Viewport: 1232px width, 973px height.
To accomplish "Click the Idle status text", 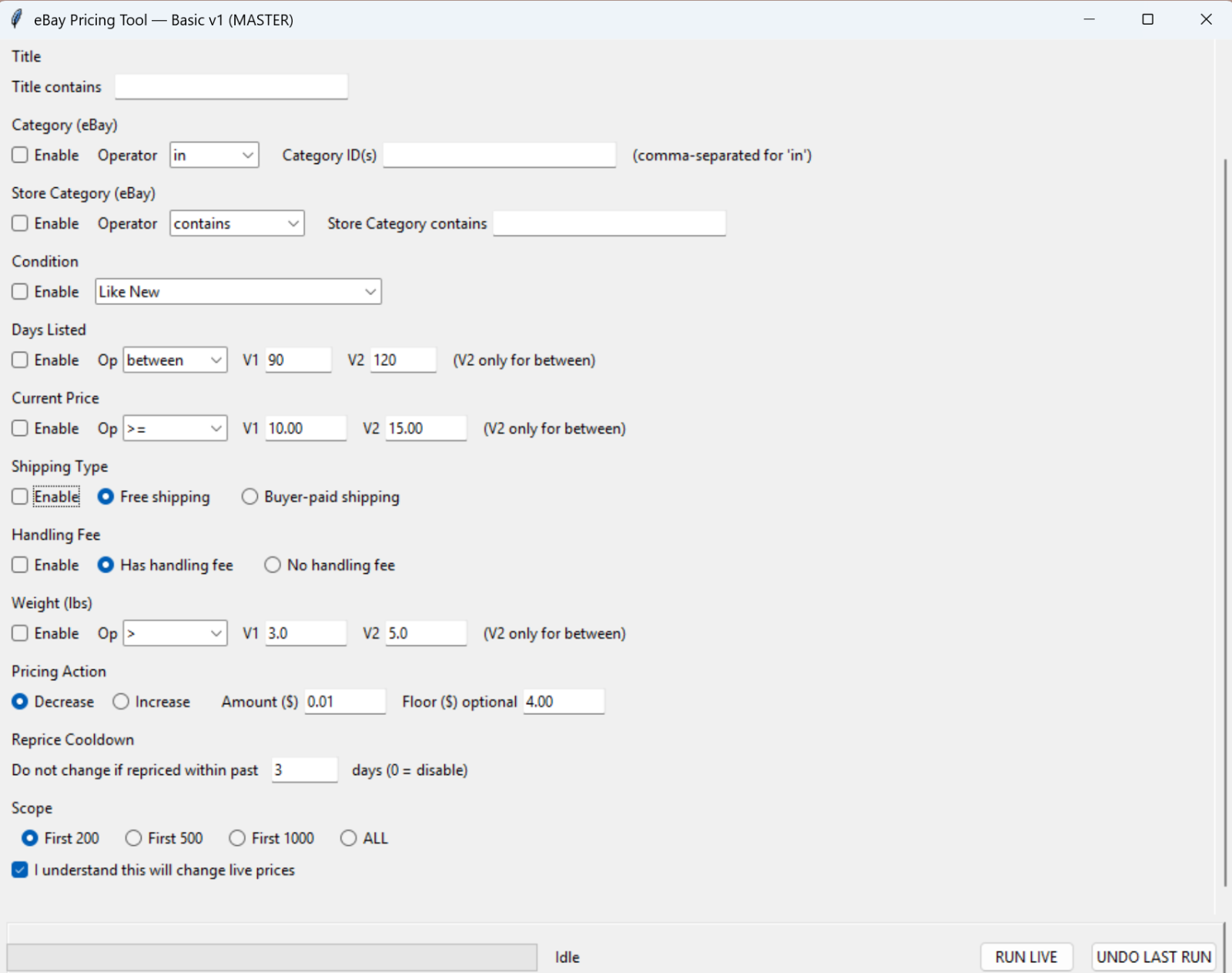I will coord(567,958).
